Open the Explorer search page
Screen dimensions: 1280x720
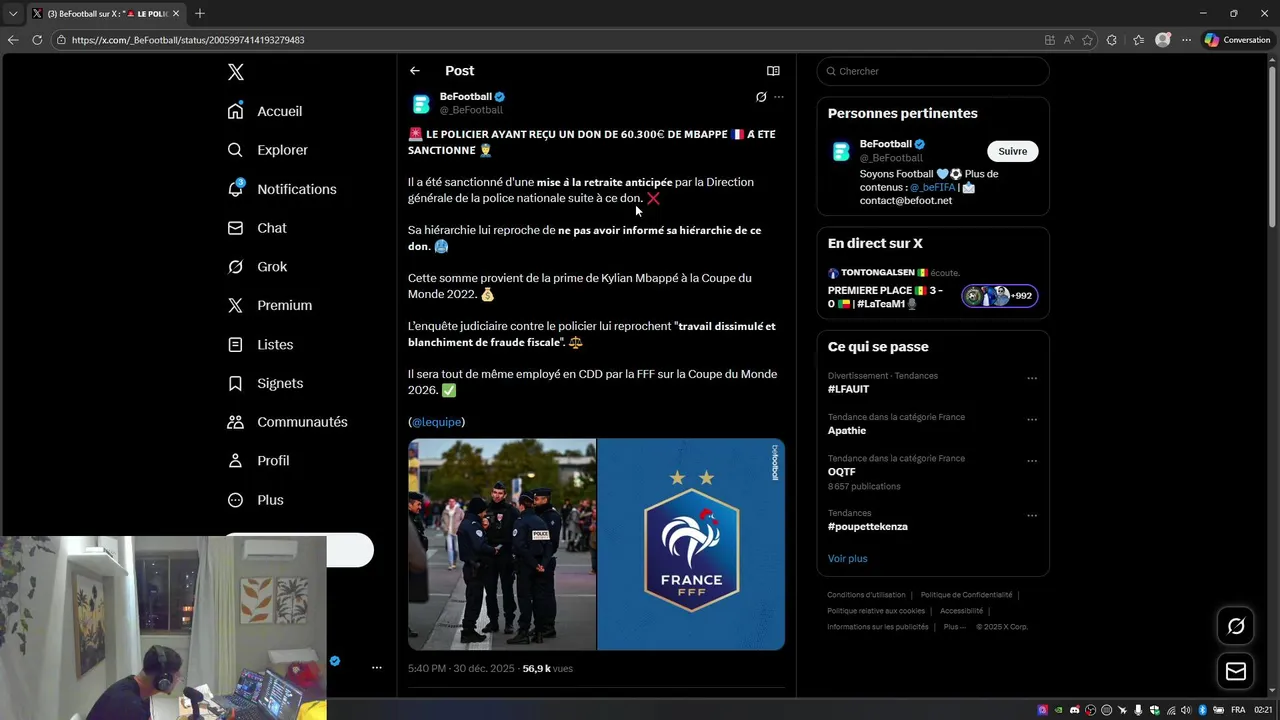[268, 150]
